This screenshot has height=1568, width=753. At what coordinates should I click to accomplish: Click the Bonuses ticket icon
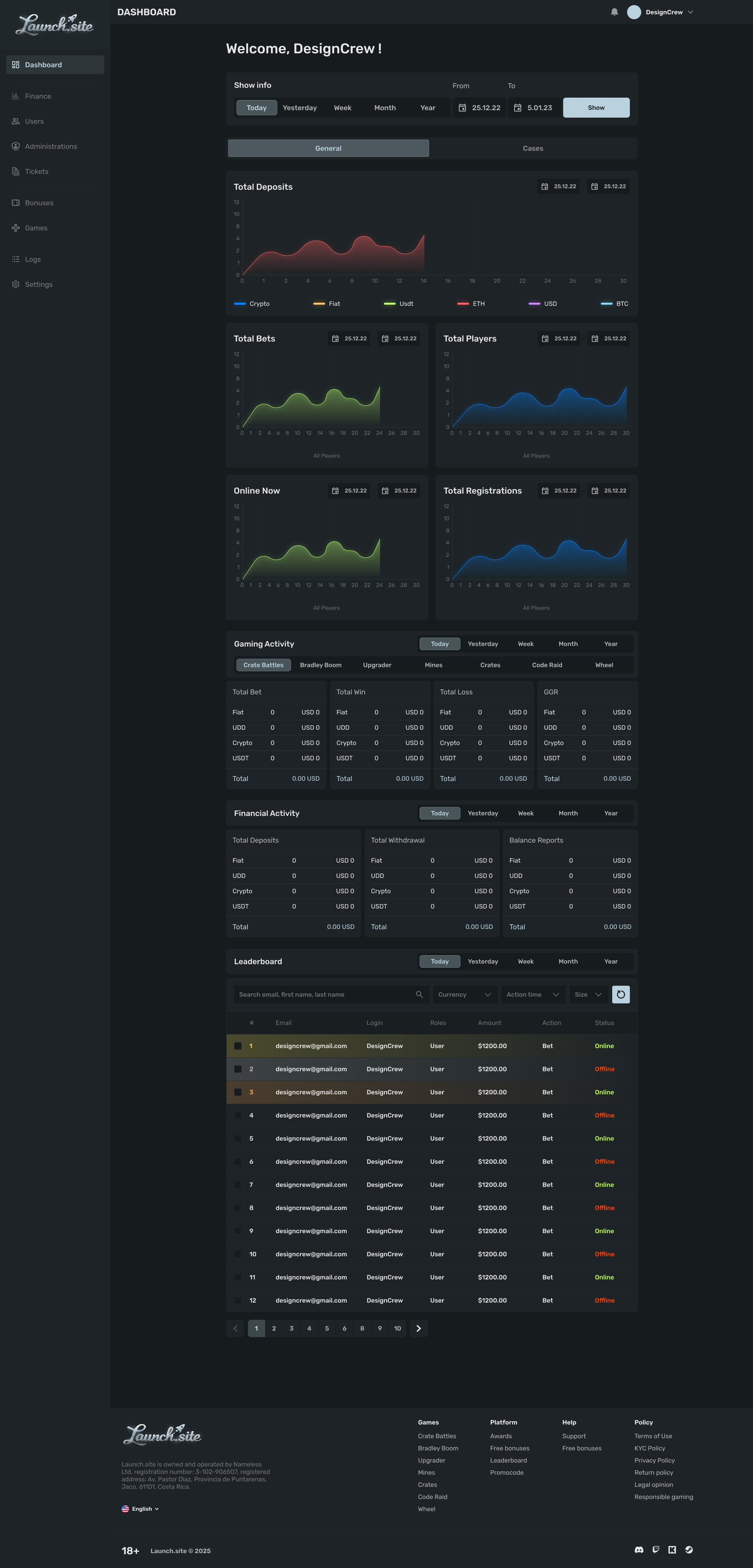click(x=16, y=203)
